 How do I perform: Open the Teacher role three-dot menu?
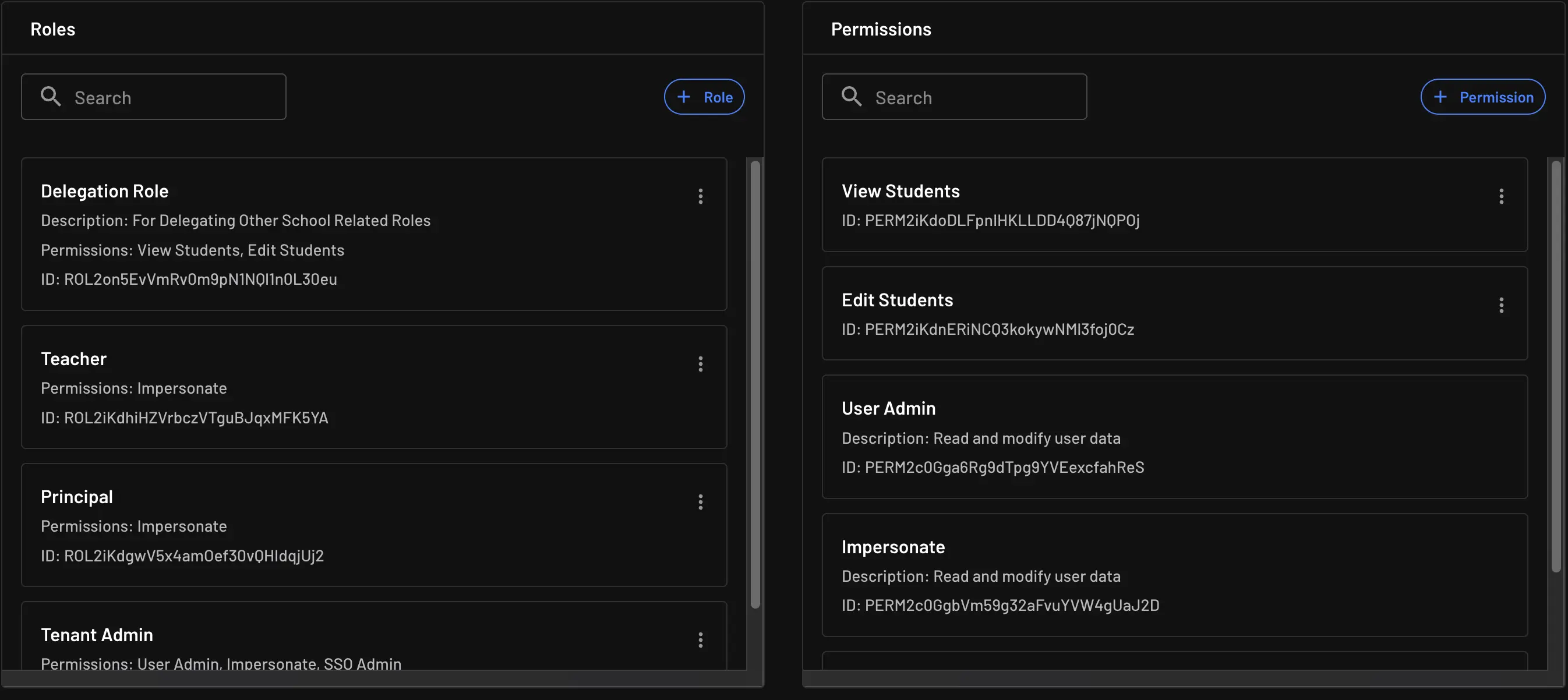coord(700,364)
